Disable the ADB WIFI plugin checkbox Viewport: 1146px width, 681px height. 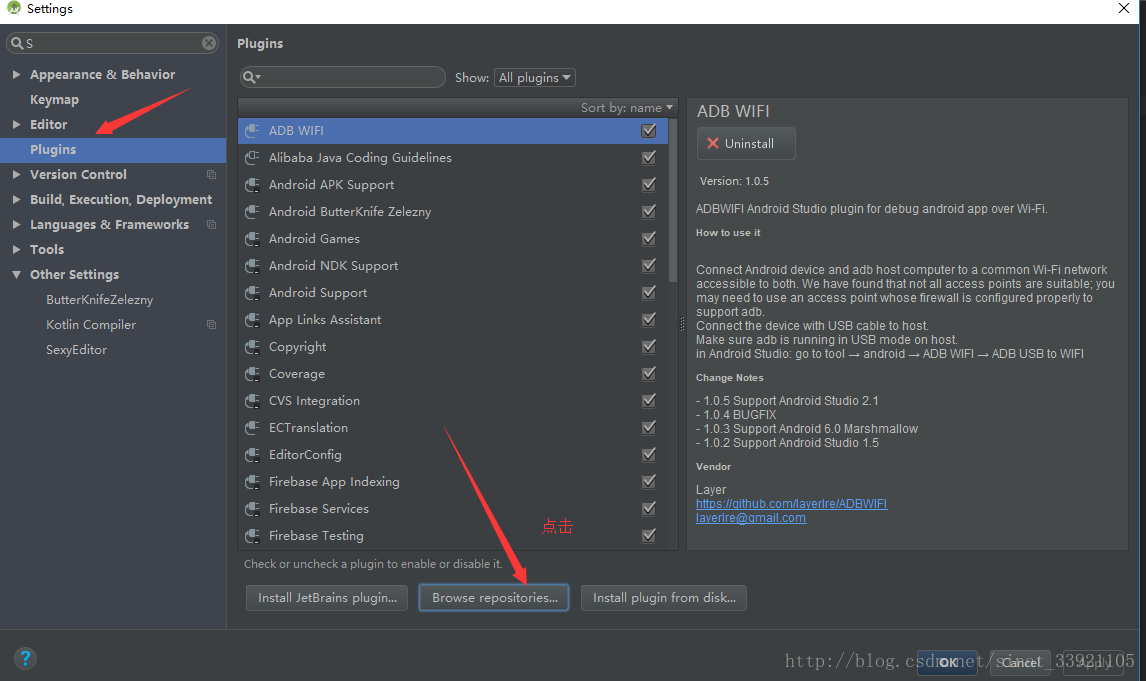tap(648, 131)
